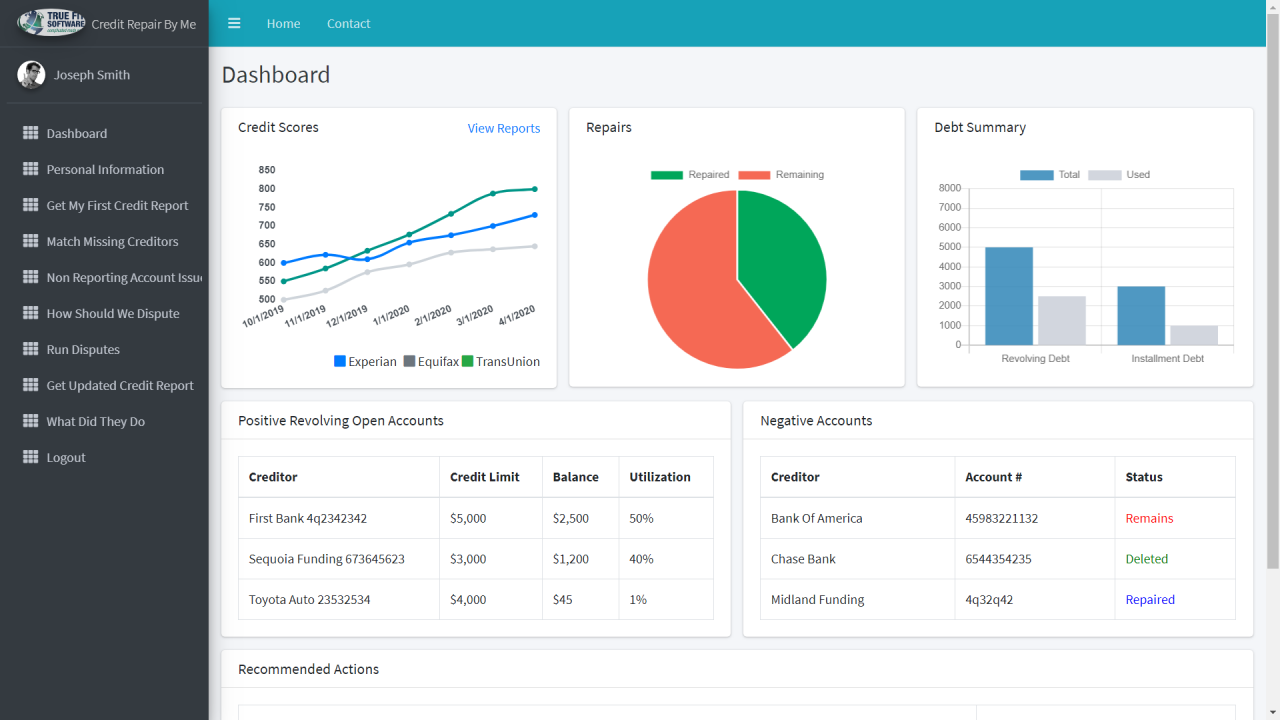Open the Contact navigation item
This screenshot has width=1280, height=720.
(348, 23)
